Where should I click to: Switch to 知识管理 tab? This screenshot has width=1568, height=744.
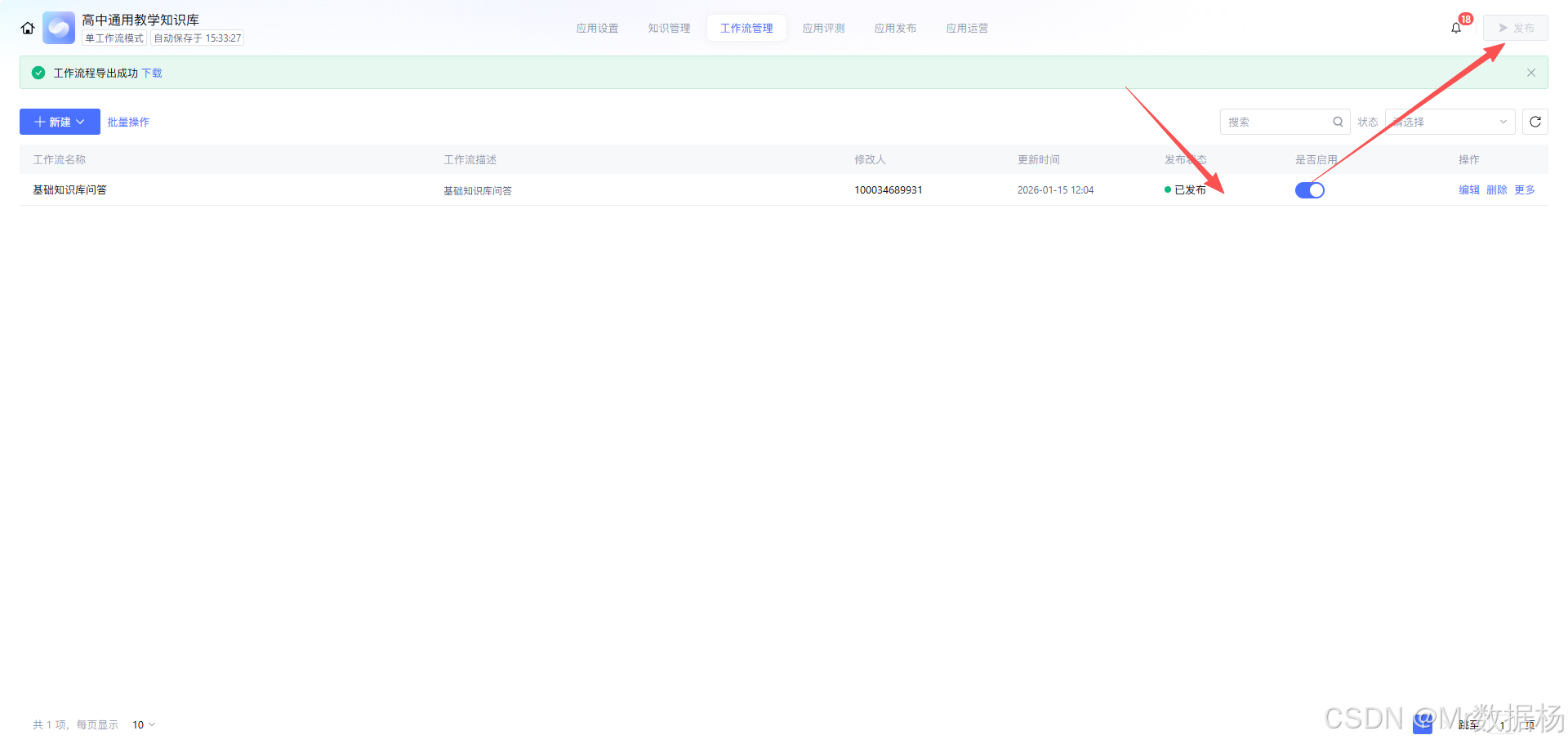[669, 28]
